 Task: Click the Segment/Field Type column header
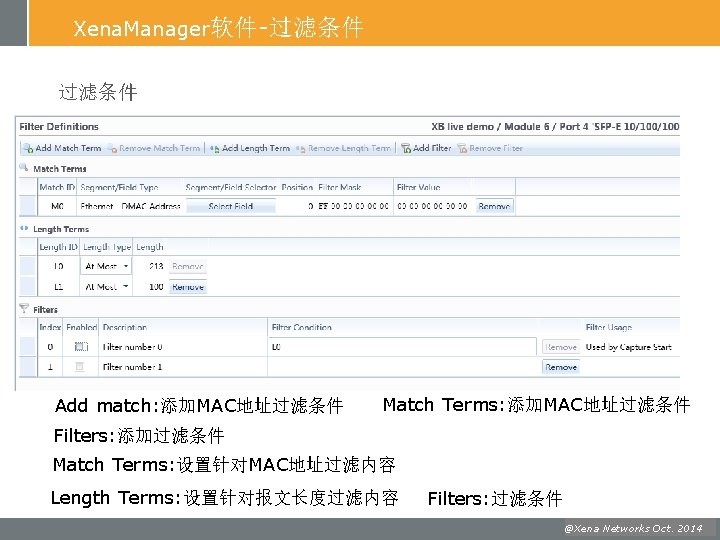click(x=119, y=187)
